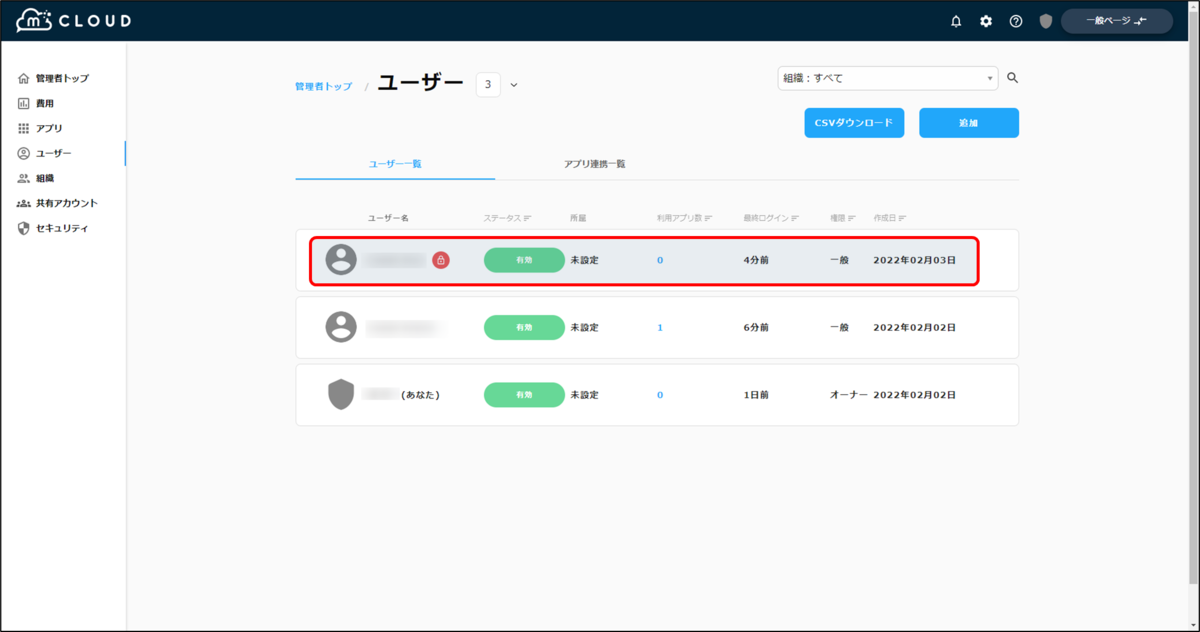Switch to the ユーザー一覧 tab
The width and height of the screenshot is (1200, 632).
395,163
